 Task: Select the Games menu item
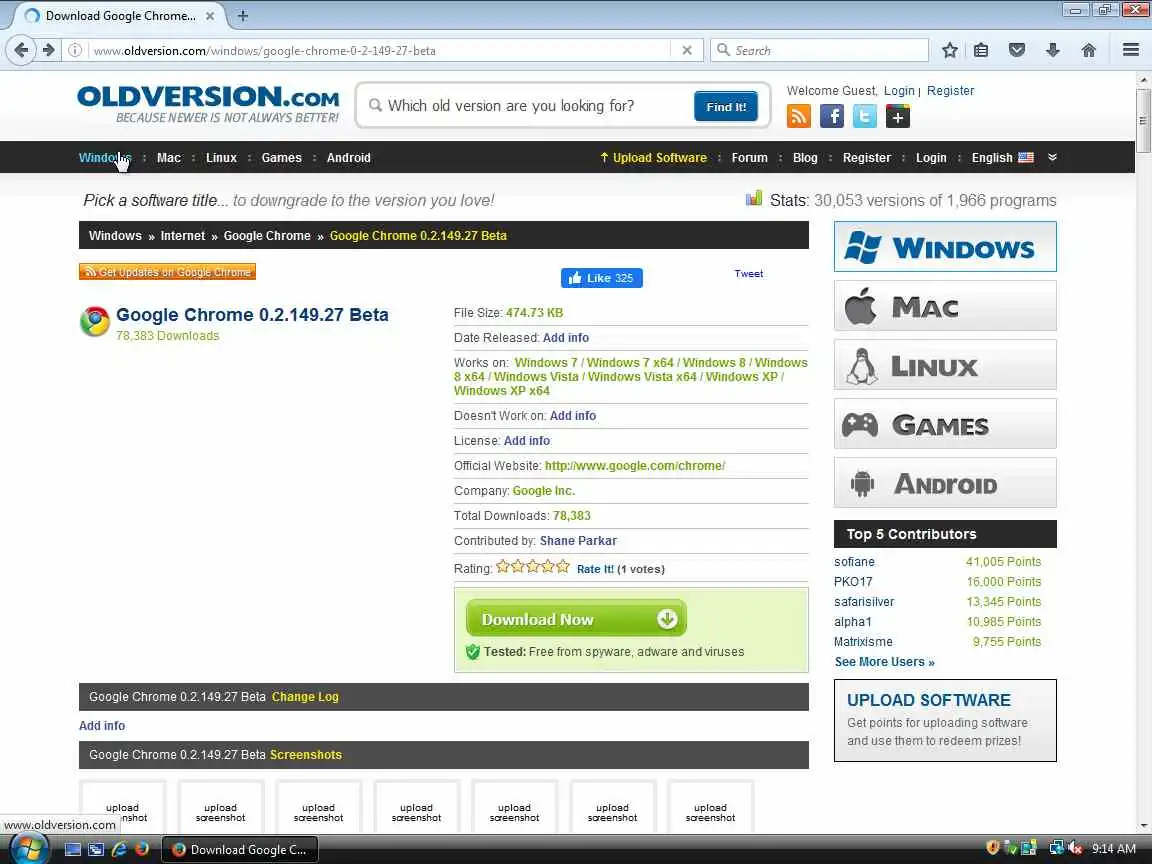point(281,157)
